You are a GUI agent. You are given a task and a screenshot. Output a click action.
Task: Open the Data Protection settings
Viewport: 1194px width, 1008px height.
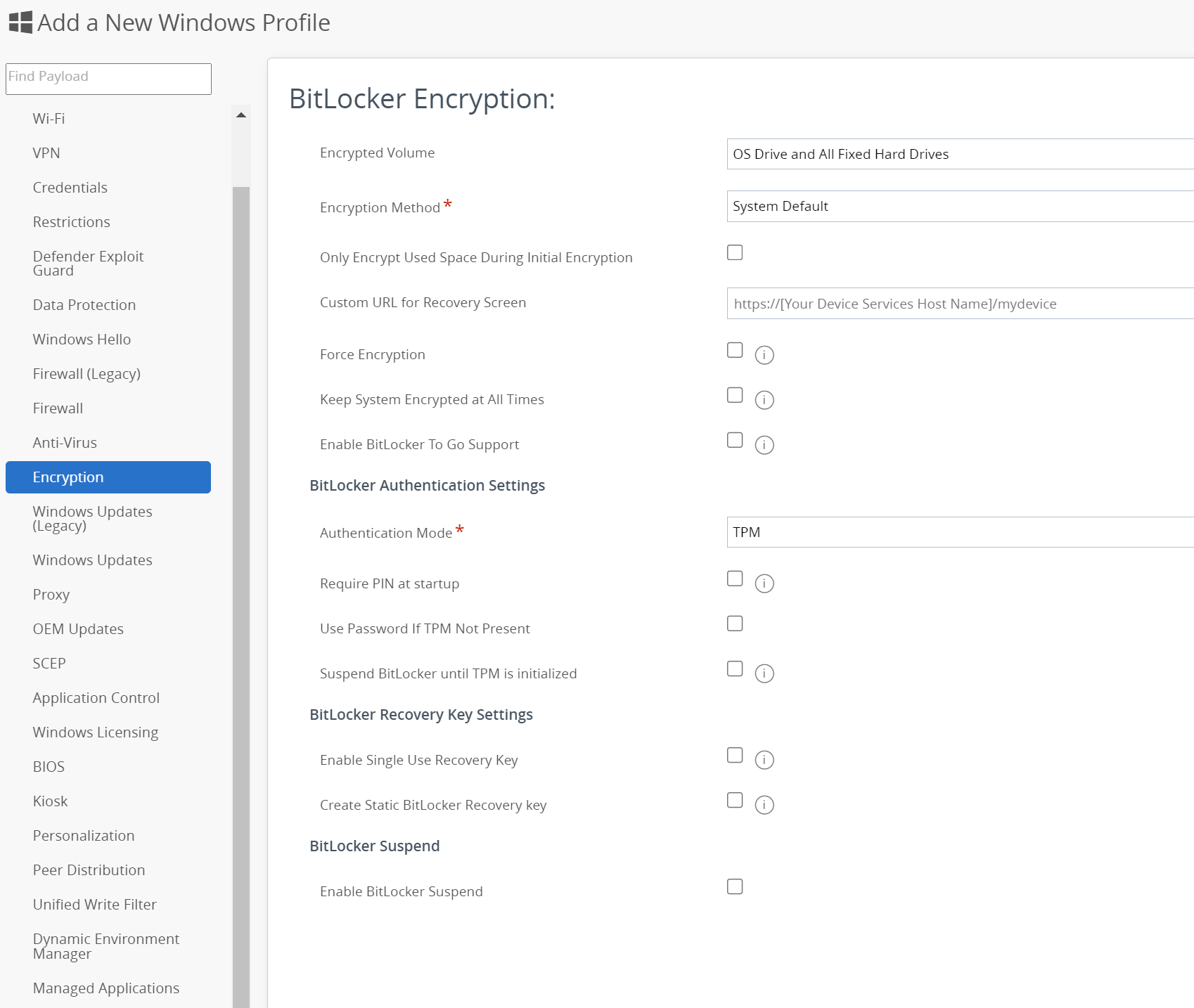(84, 304)
